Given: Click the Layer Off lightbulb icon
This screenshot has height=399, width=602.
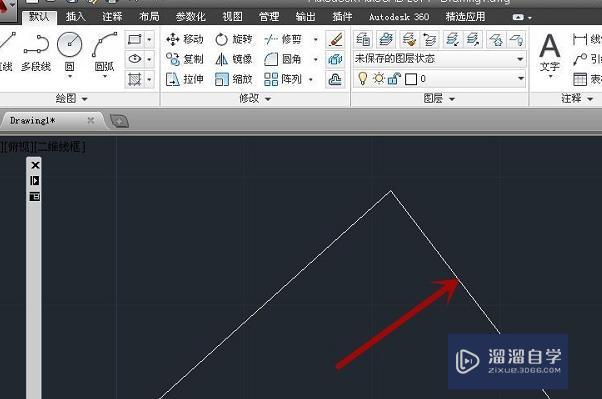Looking at the screenshot, I should [516, 39].
